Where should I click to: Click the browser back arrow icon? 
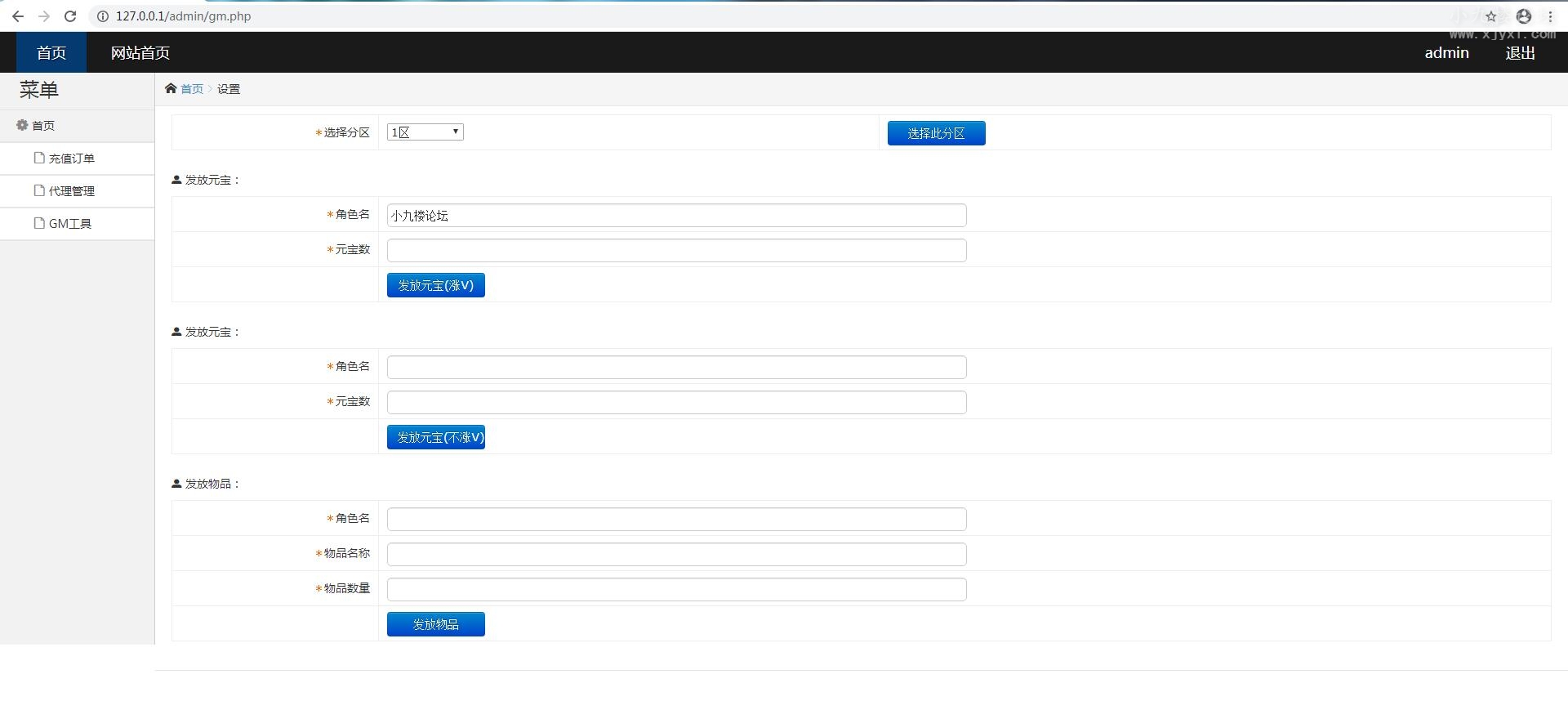(x=18, y=16)
